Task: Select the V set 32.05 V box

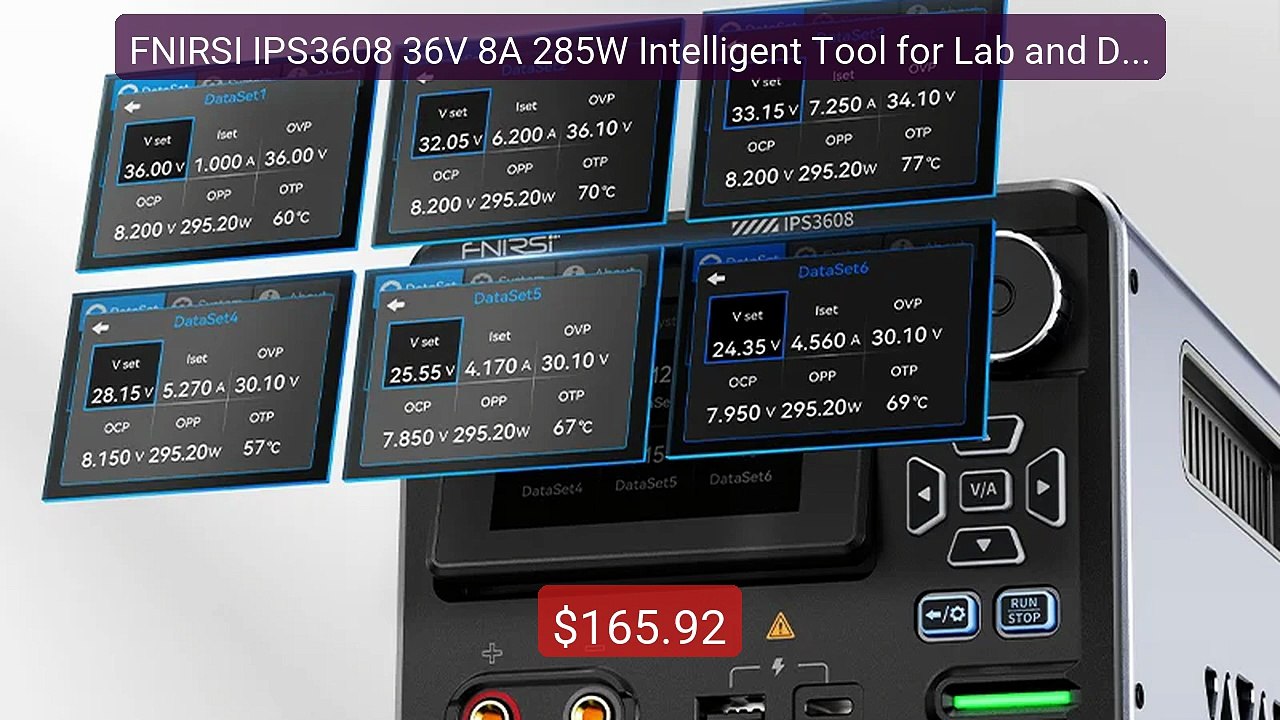Action: [x=451, y=124]
